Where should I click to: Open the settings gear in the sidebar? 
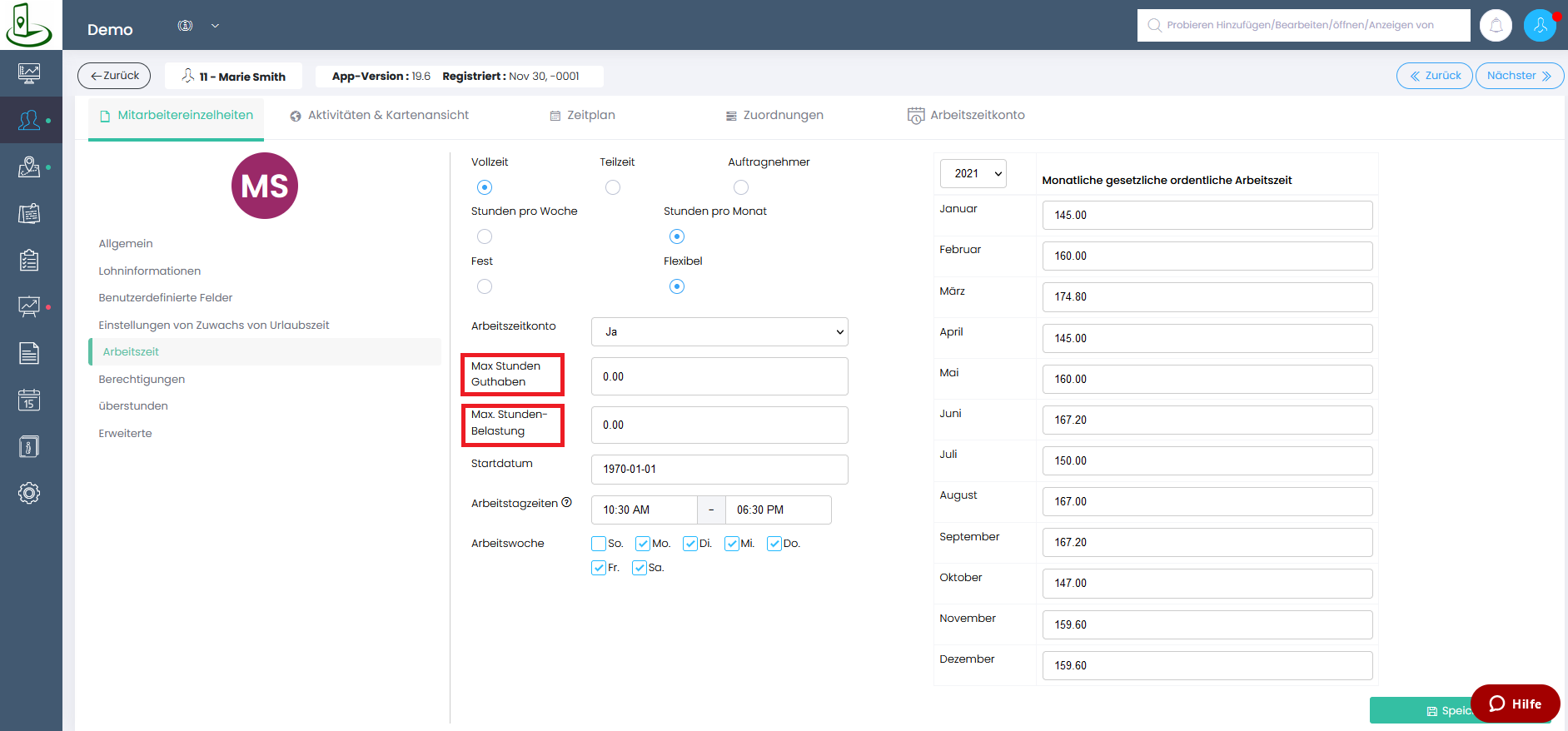[x=29, y=493]
